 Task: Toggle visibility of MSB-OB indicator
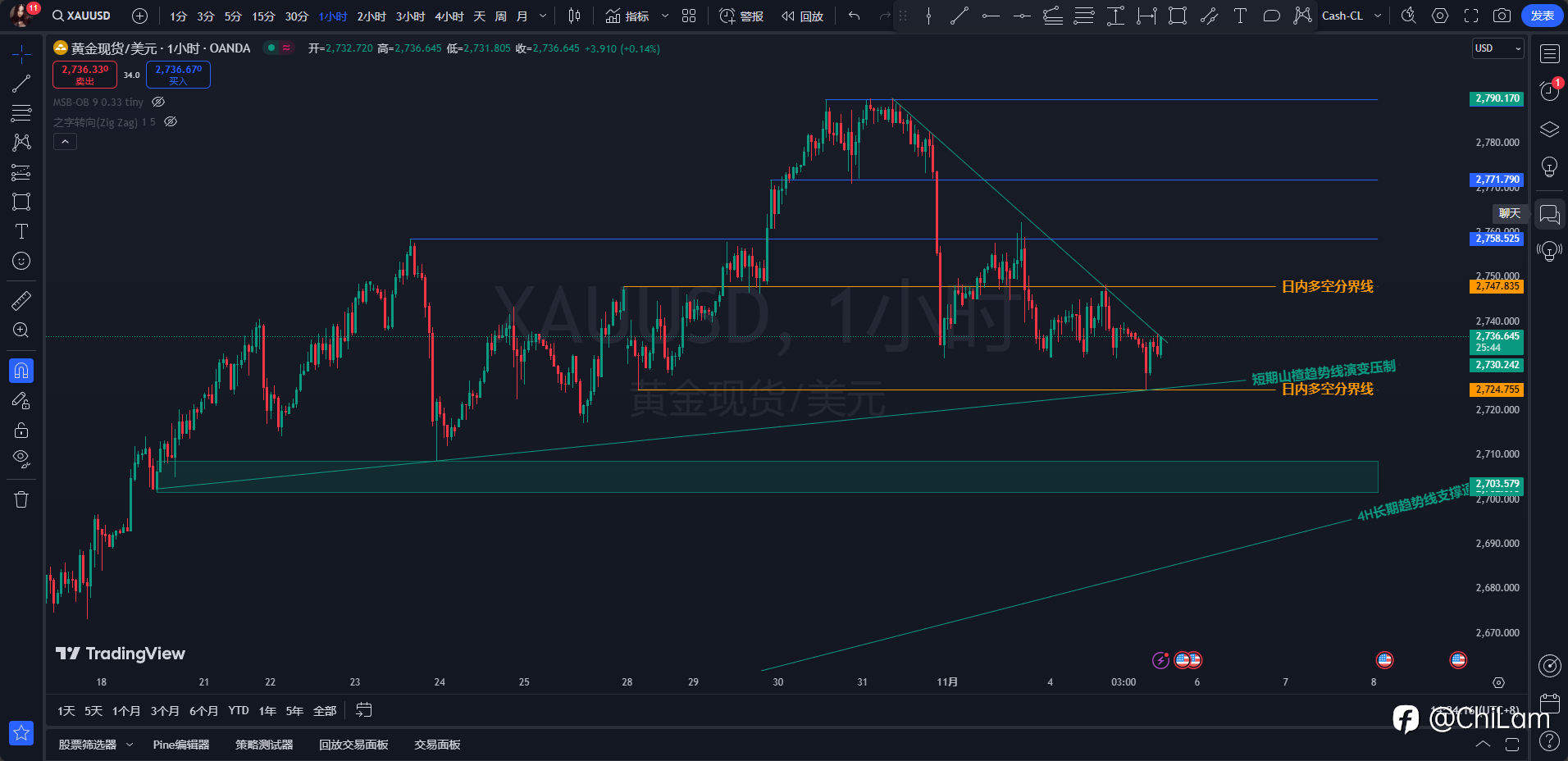point(159,103)
